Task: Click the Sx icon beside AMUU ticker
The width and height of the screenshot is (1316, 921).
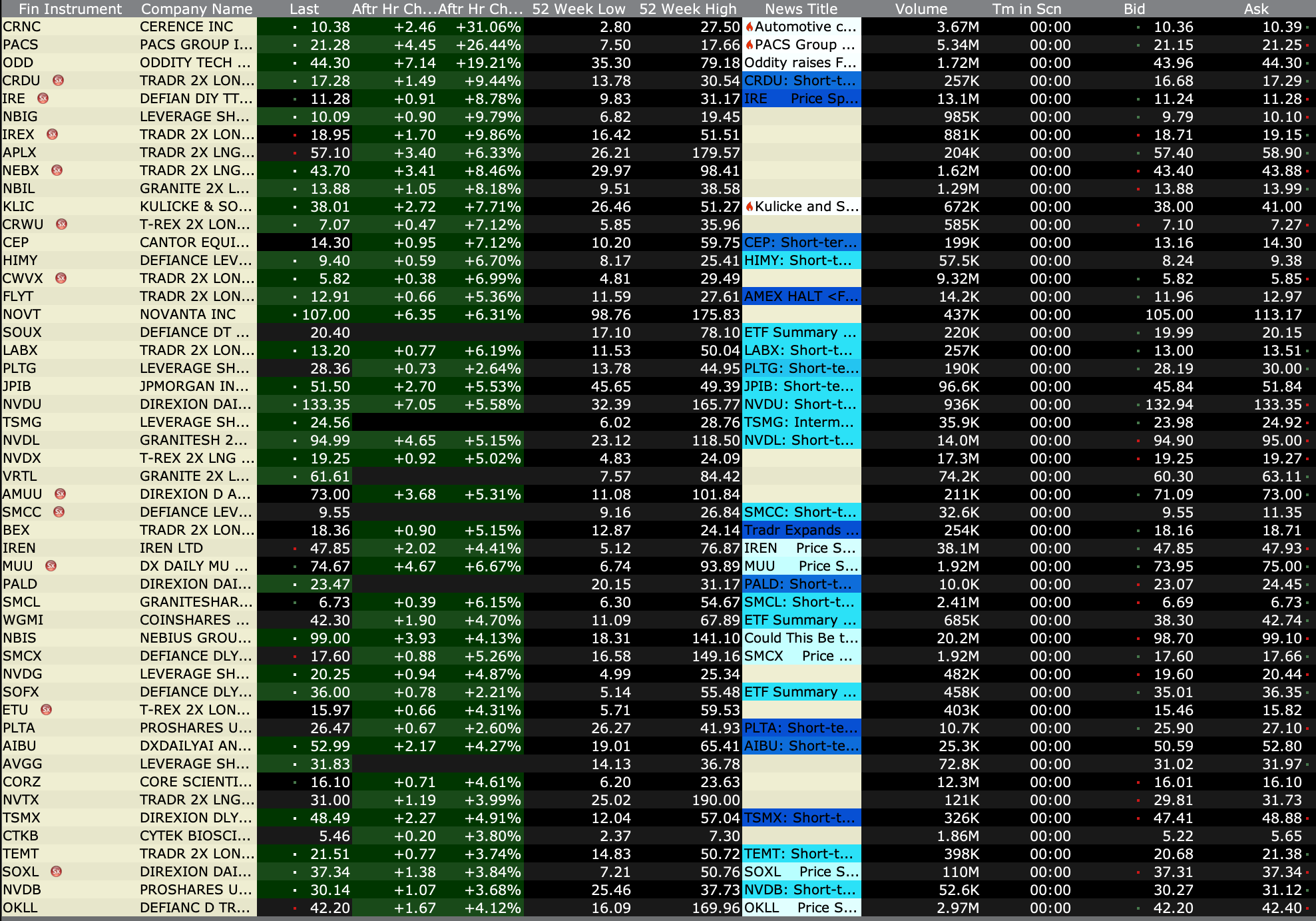Action: point(60,494)
